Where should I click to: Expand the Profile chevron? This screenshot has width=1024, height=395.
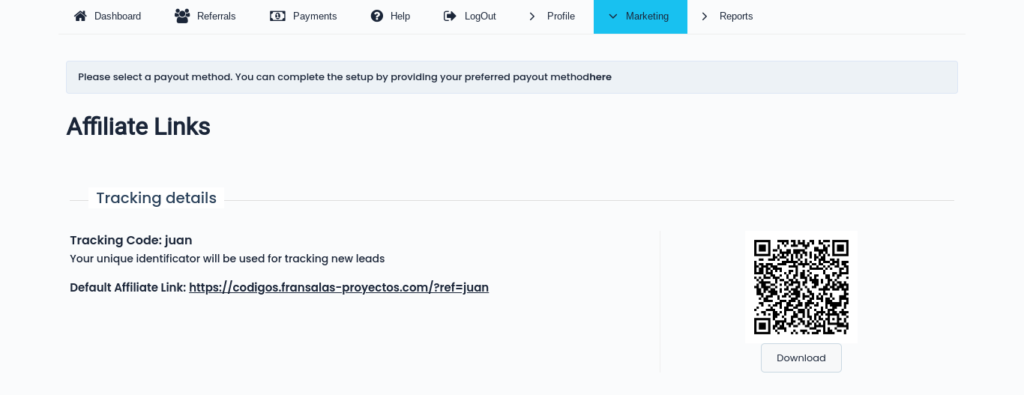point(532,16)
